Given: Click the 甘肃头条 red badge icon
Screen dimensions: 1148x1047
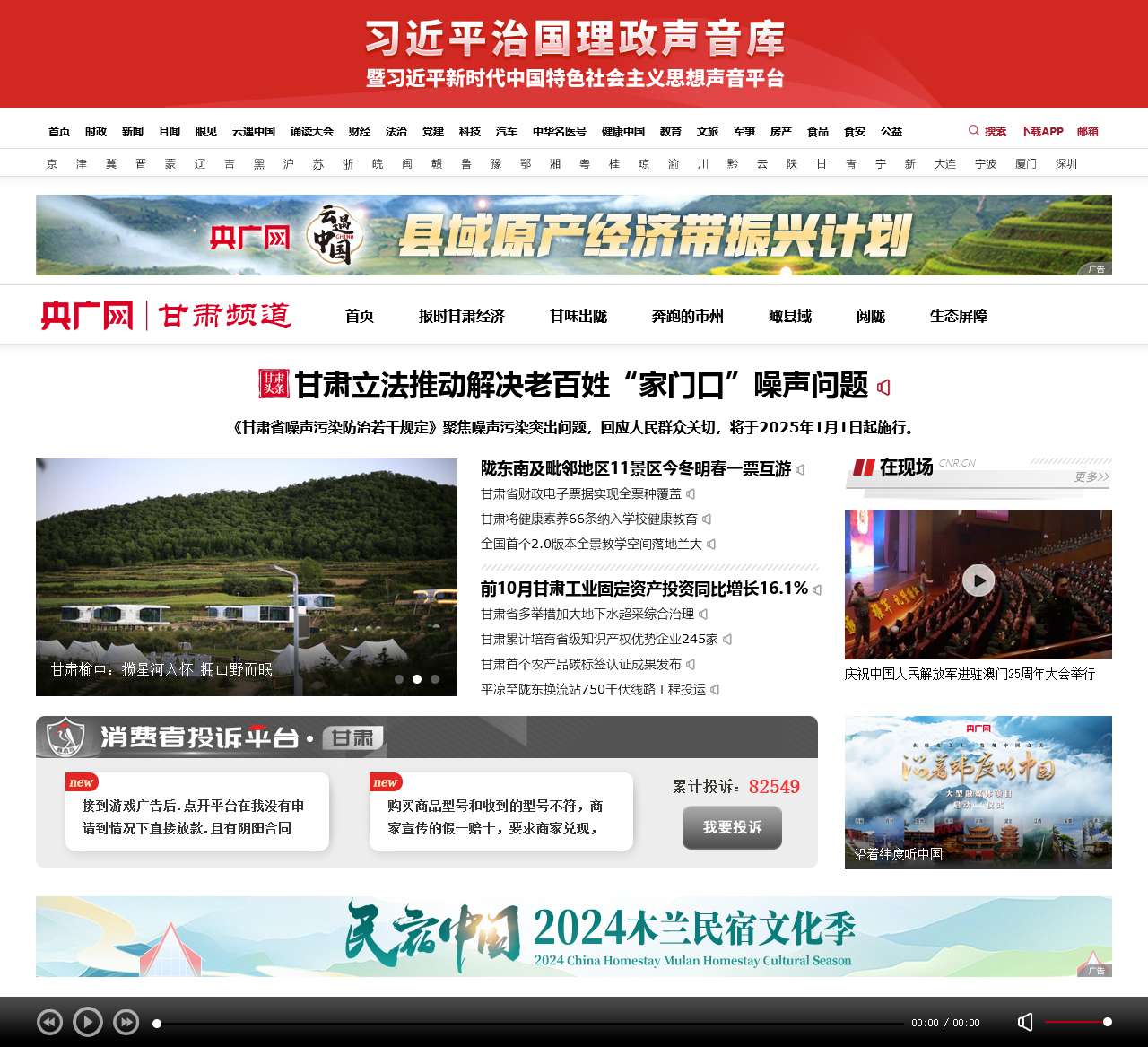Looking at the screenshot, I should click(274, 384).
